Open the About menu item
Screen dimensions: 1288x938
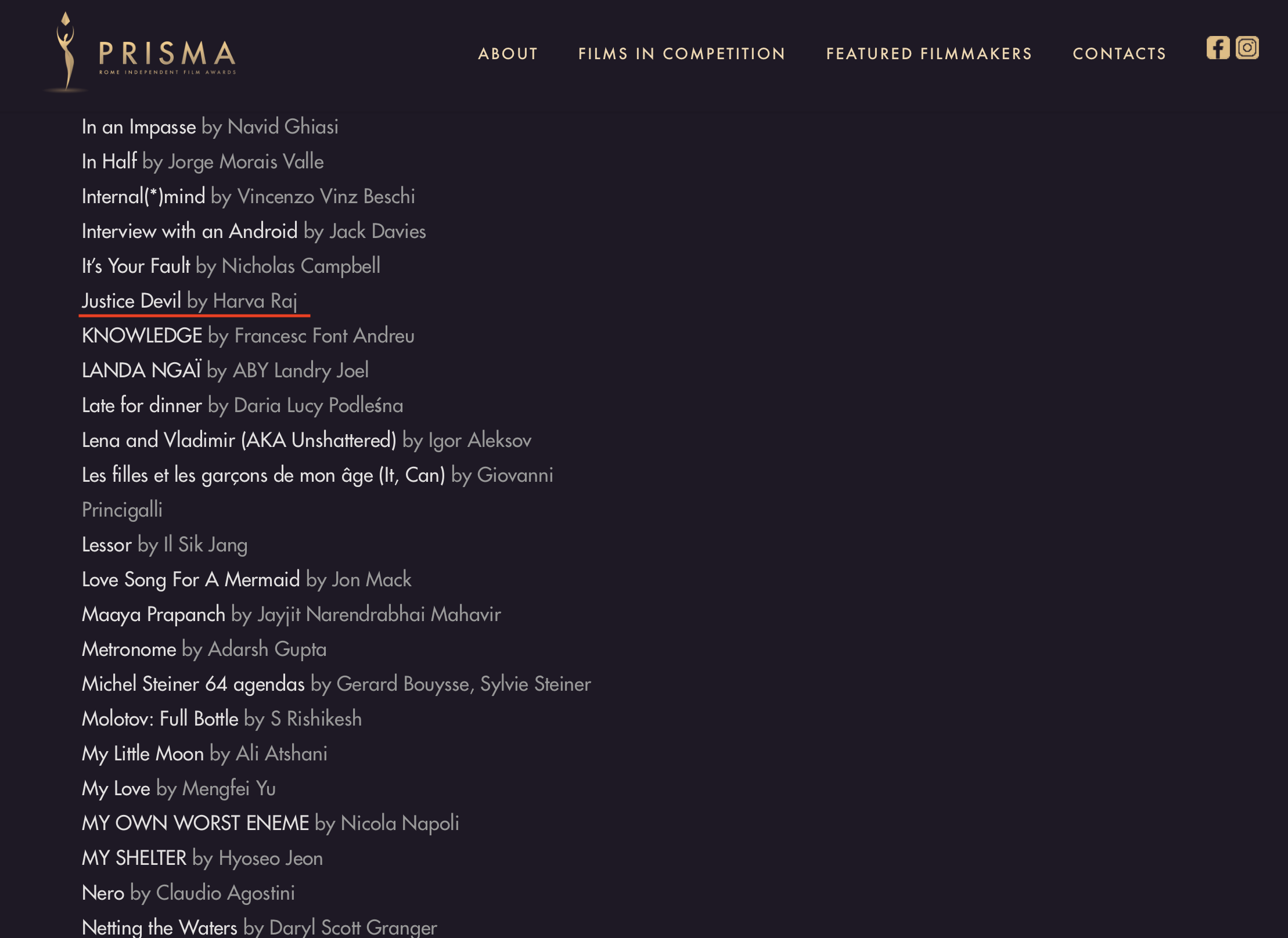(x=508, y=53)
